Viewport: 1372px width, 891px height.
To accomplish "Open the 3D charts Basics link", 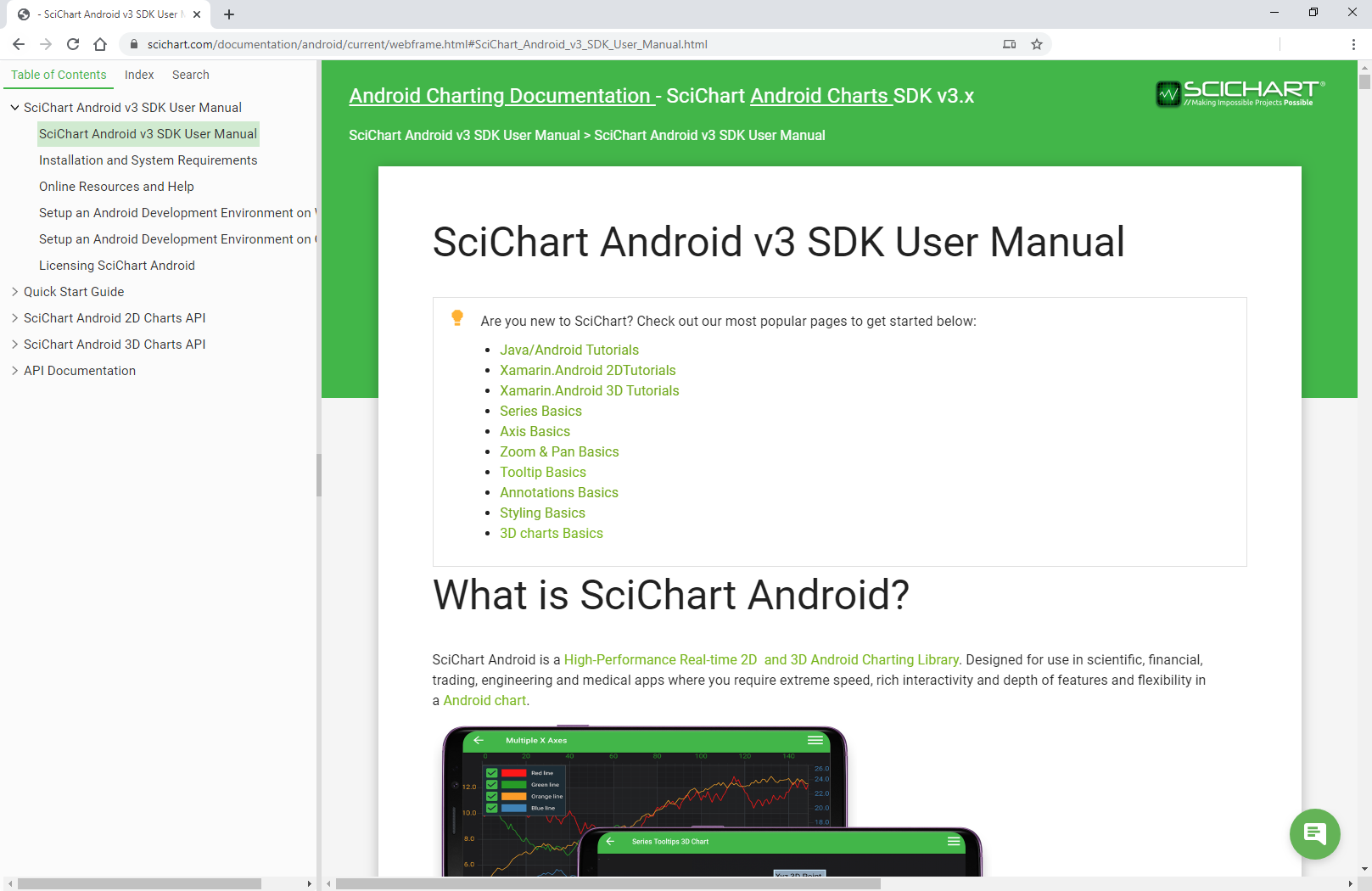I will (x=552, y=533).
